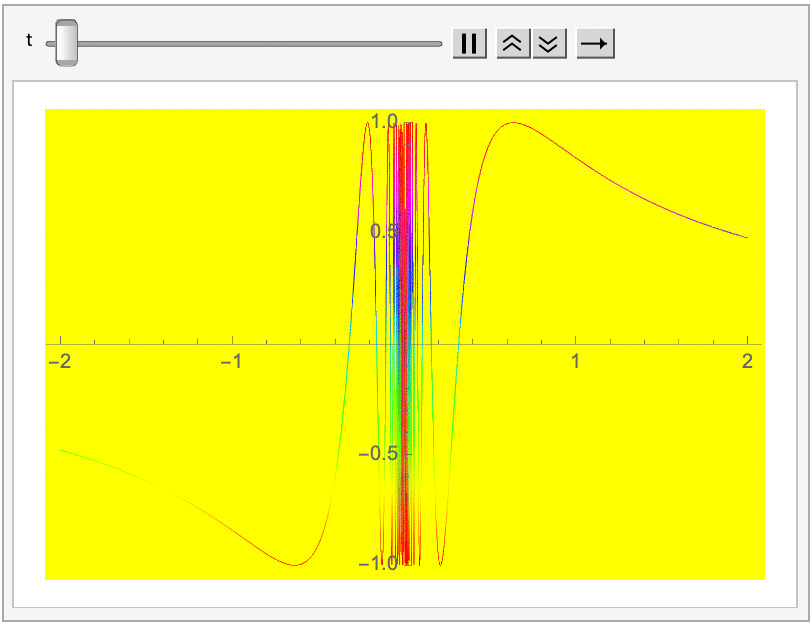Click the x-axis label '1'
The height and width of the screenshot is (624, 810).
coord(576,361)
